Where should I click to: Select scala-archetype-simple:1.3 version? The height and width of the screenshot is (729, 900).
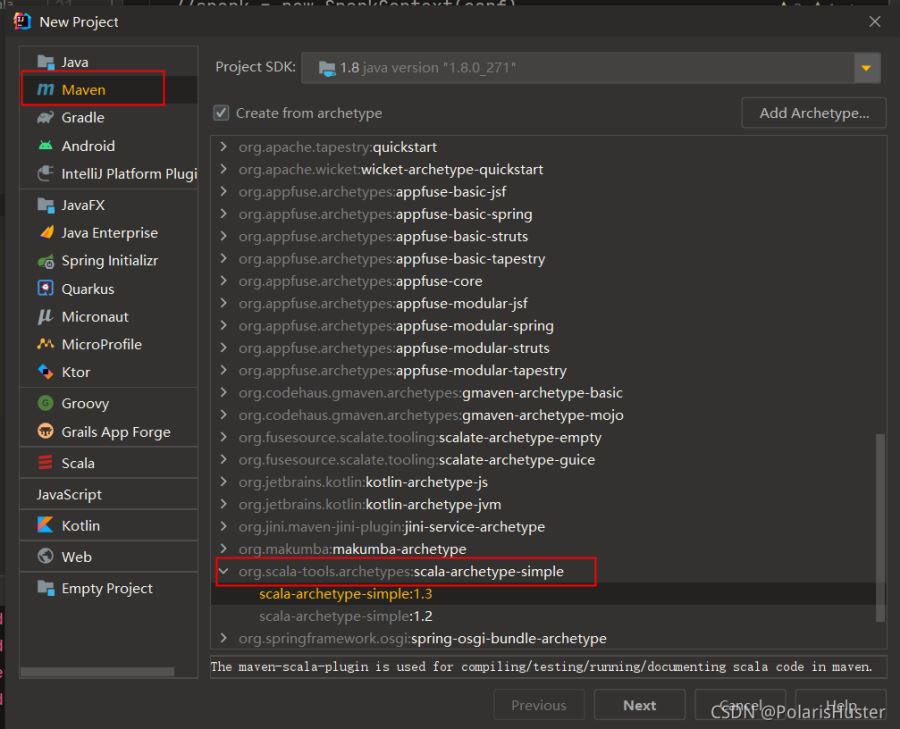click(x=543, y=594)
